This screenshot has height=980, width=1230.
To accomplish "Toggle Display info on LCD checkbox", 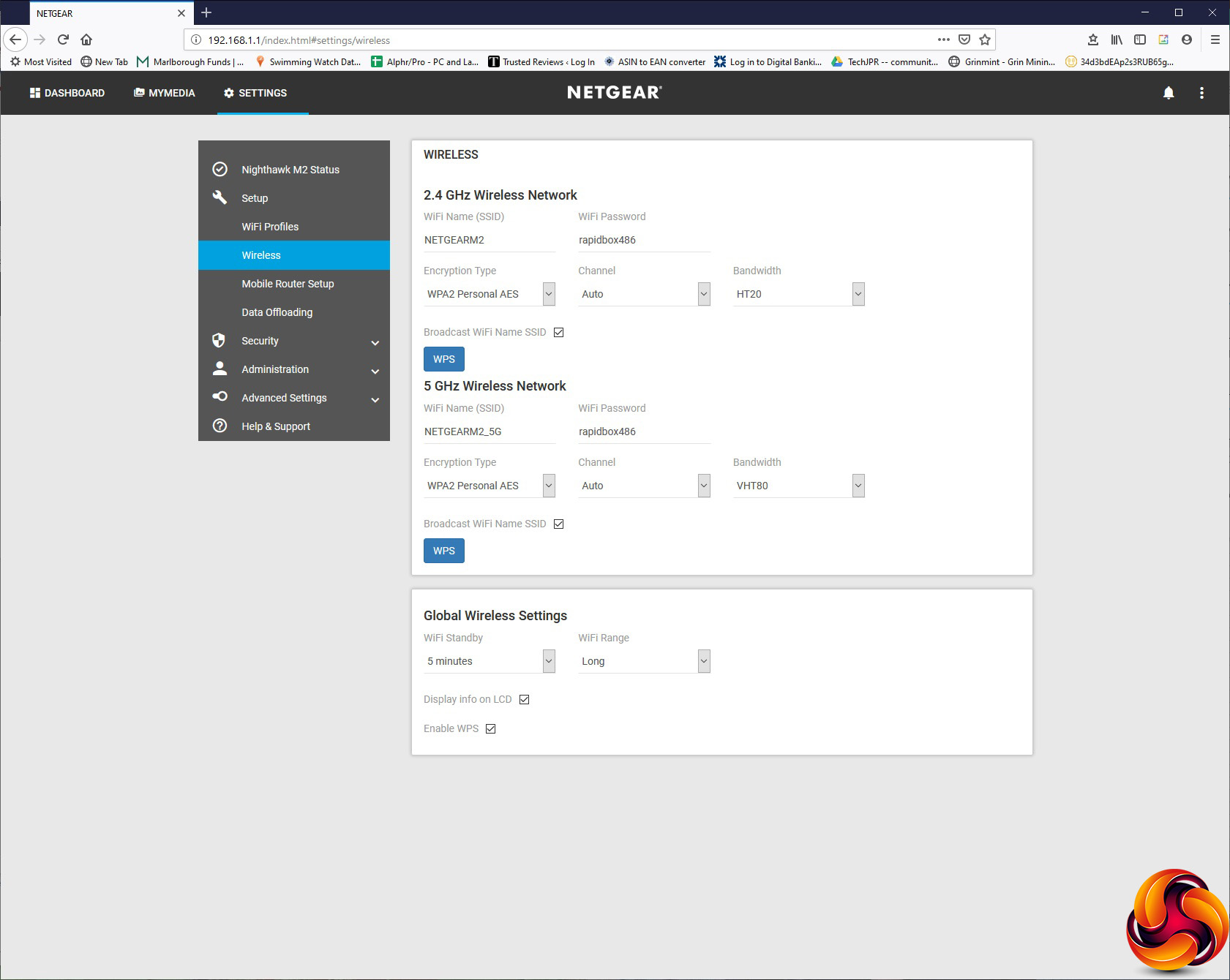I will click(x=525, y=699).
